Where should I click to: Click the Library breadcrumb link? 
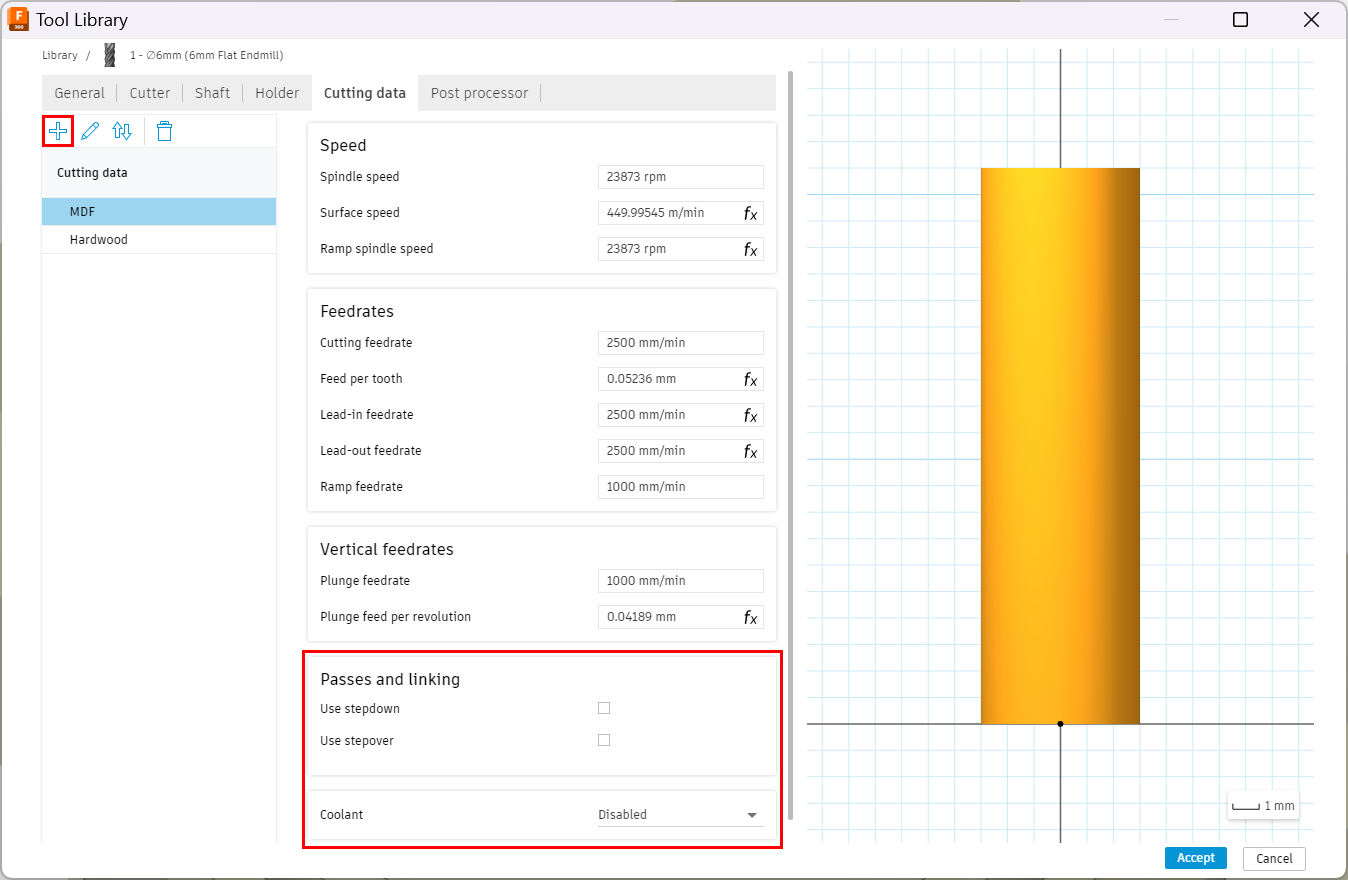(60, 55)
